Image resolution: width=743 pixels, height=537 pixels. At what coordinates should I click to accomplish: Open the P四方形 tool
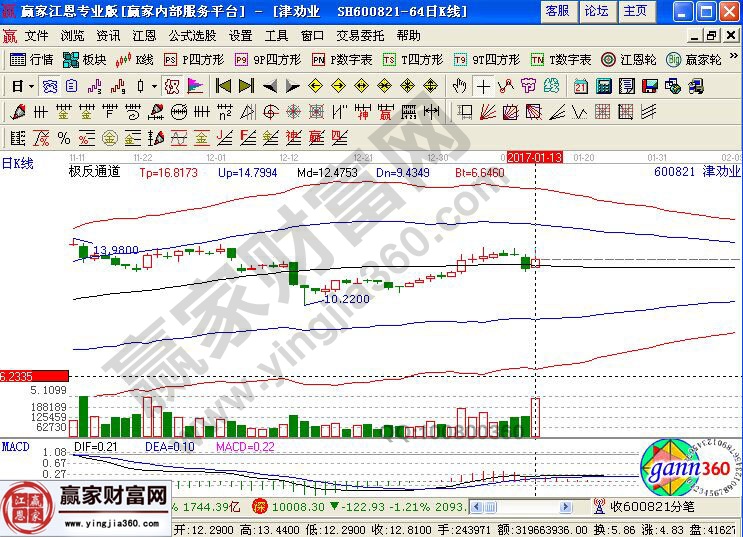193,60
